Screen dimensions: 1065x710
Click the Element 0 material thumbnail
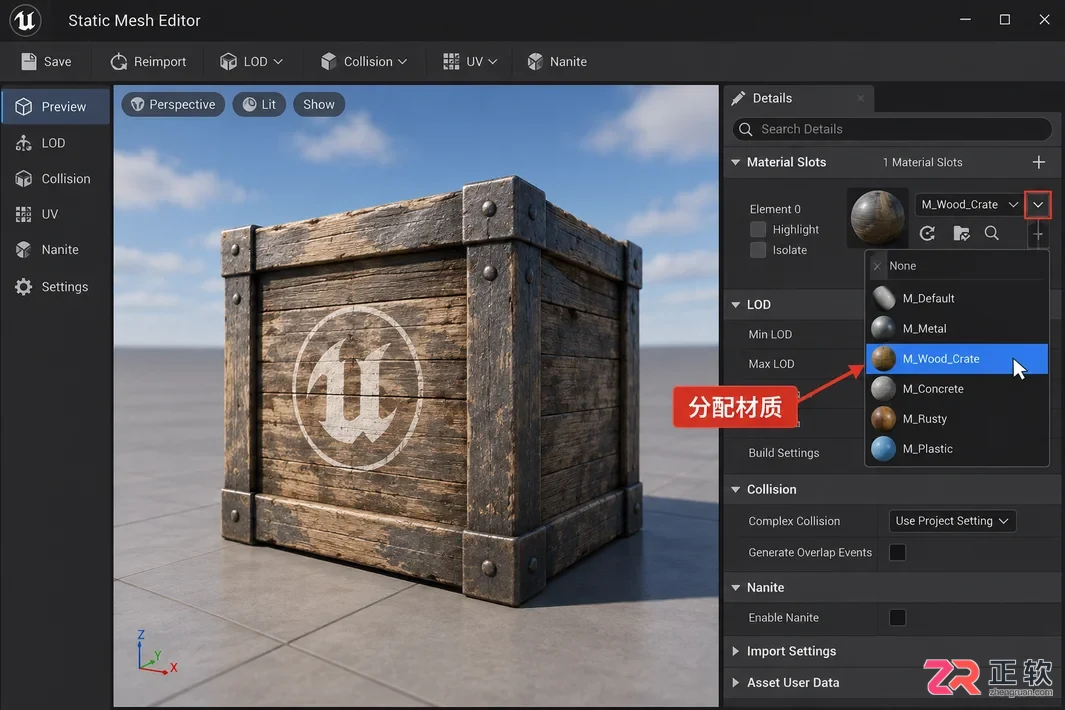(x=878, y=217)
